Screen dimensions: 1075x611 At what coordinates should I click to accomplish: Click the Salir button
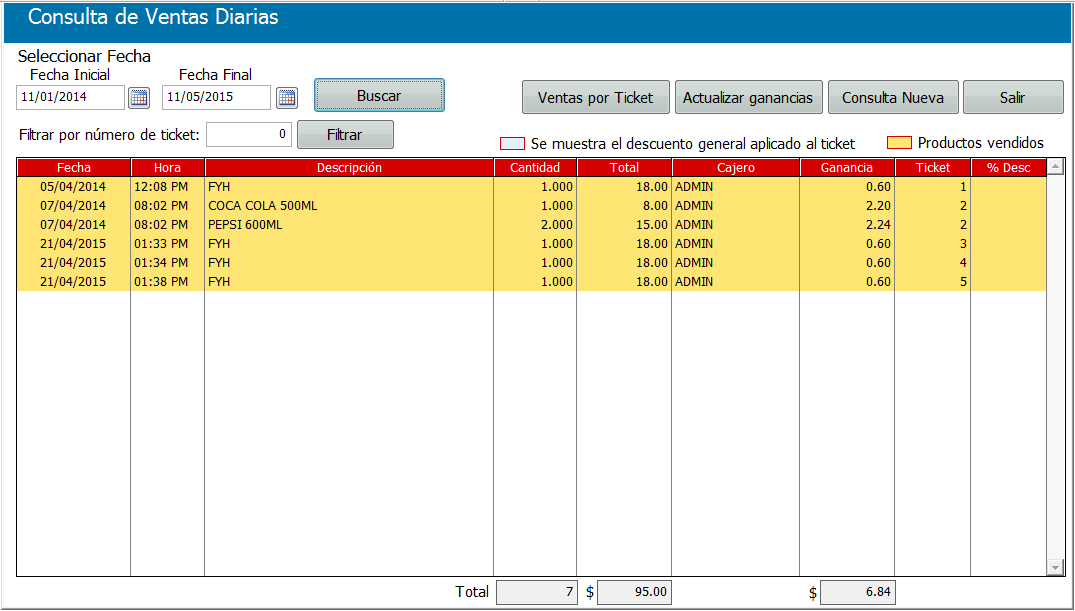pos(1013,97)
